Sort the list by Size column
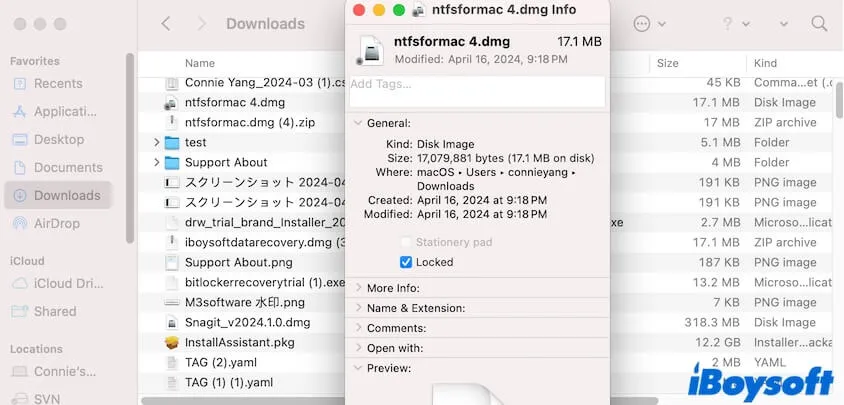The height and width of the screenshot is (405, 844). click(x=667, y=63)
